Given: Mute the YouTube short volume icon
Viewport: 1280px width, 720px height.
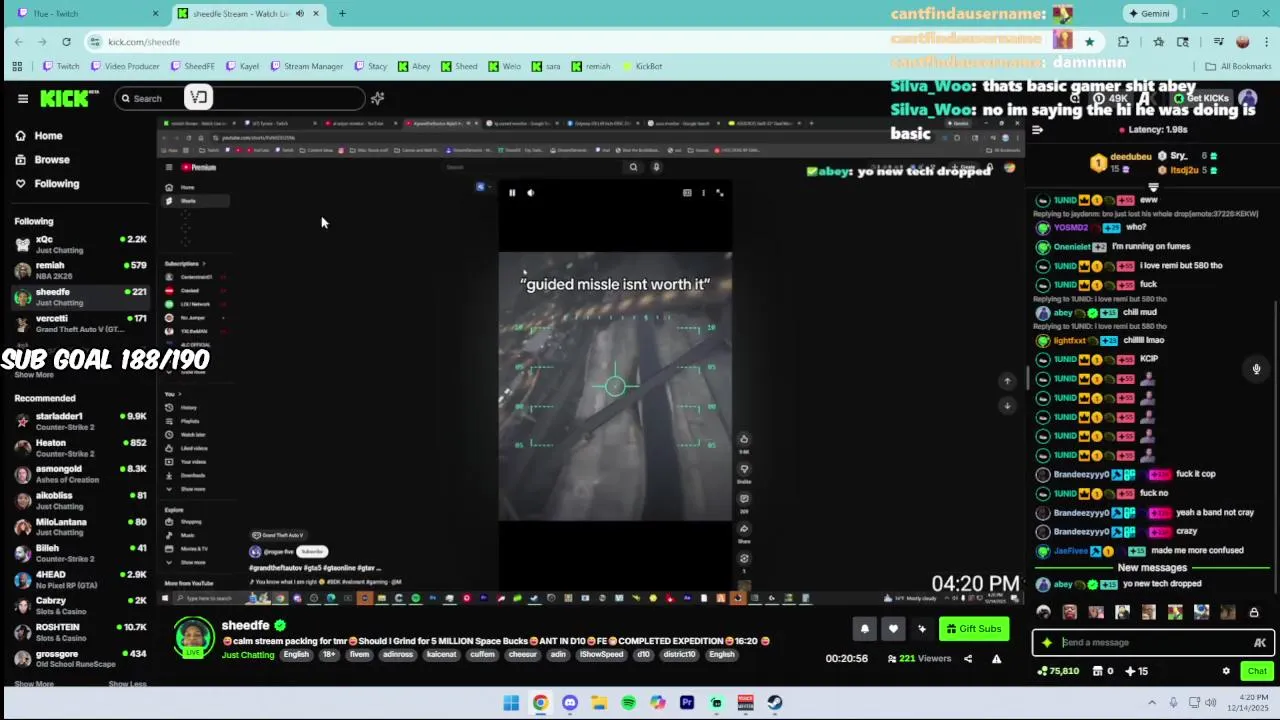Looking at the screenshot, I should point(531,193).
